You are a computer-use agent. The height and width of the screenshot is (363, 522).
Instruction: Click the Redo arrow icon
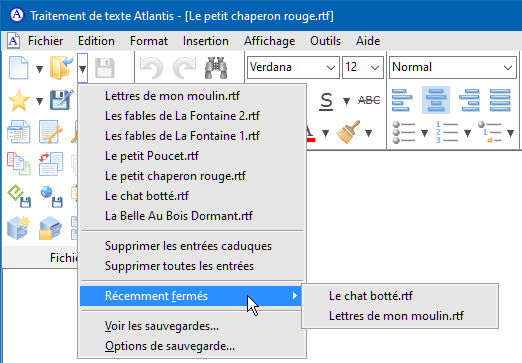pyautogui.click(x=184, y=68)
